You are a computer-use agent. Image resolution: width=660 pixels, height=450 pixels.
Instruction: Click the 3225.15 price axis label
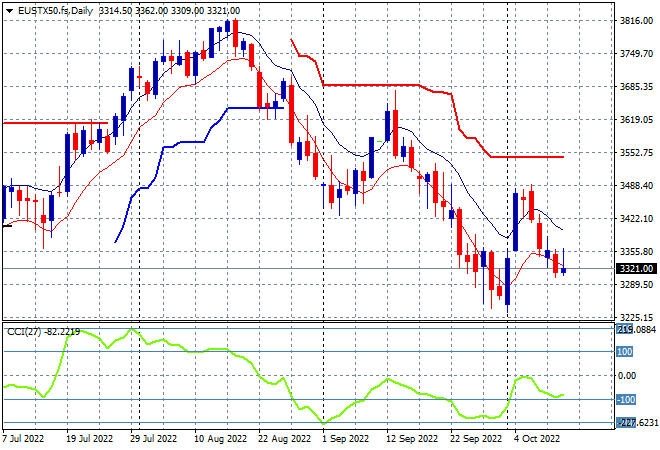click(636, 317)
